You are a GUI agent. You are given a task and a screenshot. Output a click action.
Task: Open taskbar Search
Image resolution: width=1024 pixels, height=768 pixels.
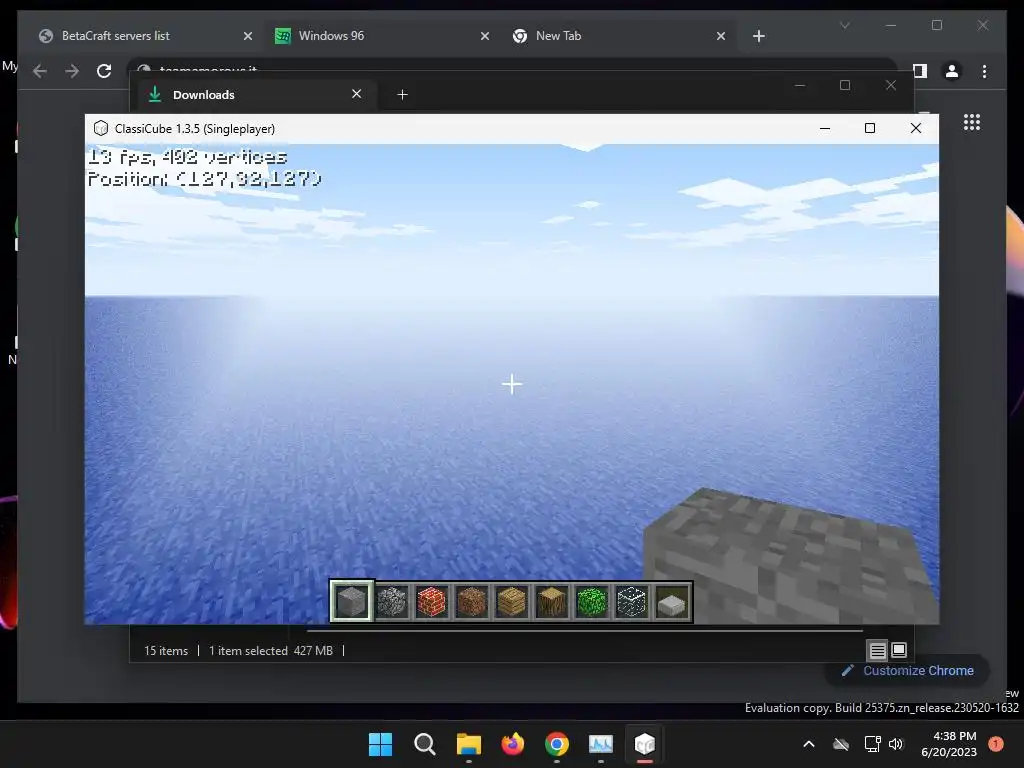point(424,744)
